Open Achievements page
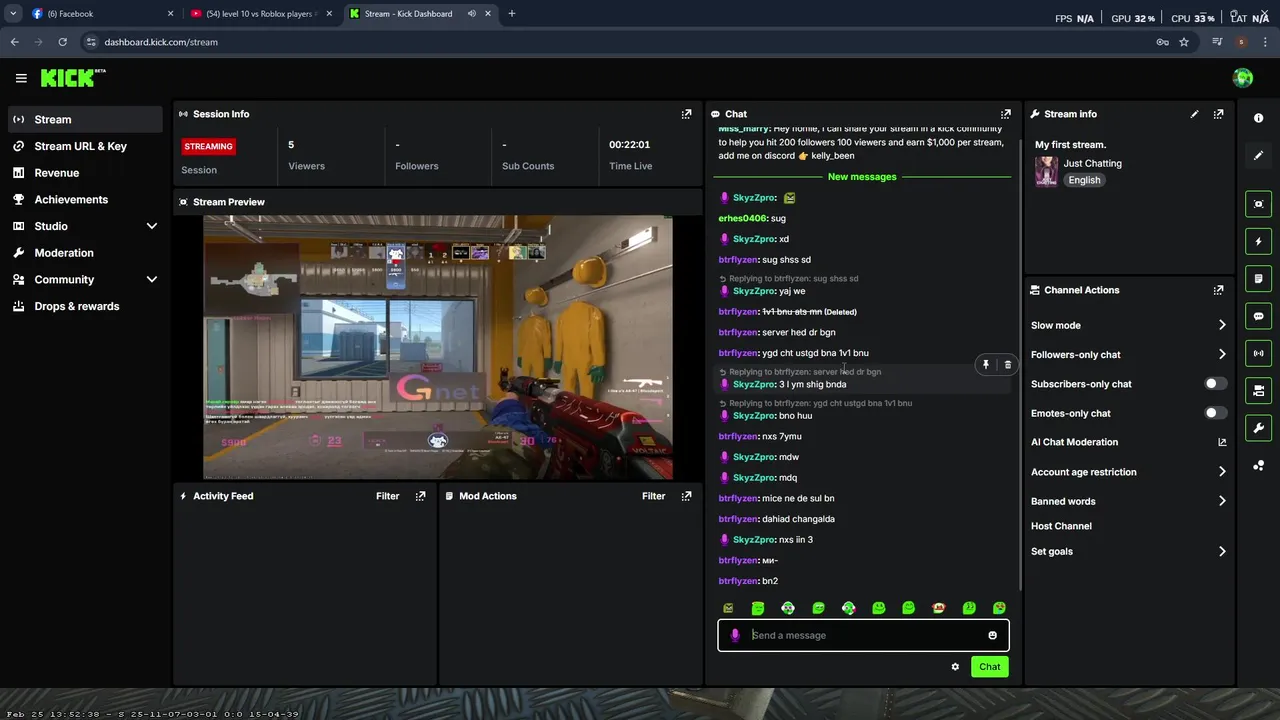The width and height of the screenshot is (1280, 720). 85,199
